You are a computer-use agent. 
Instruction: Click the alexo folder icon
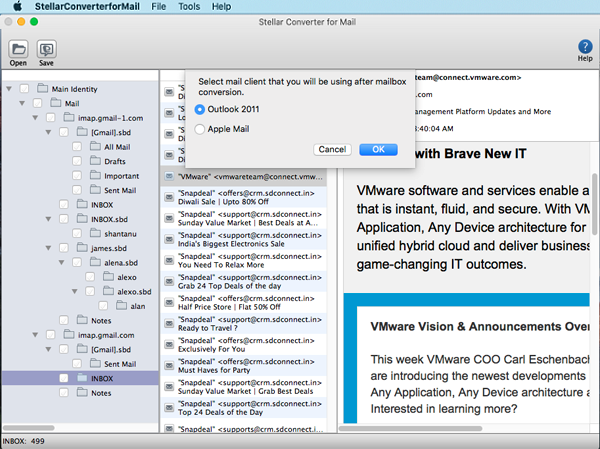tap(108, 276)
